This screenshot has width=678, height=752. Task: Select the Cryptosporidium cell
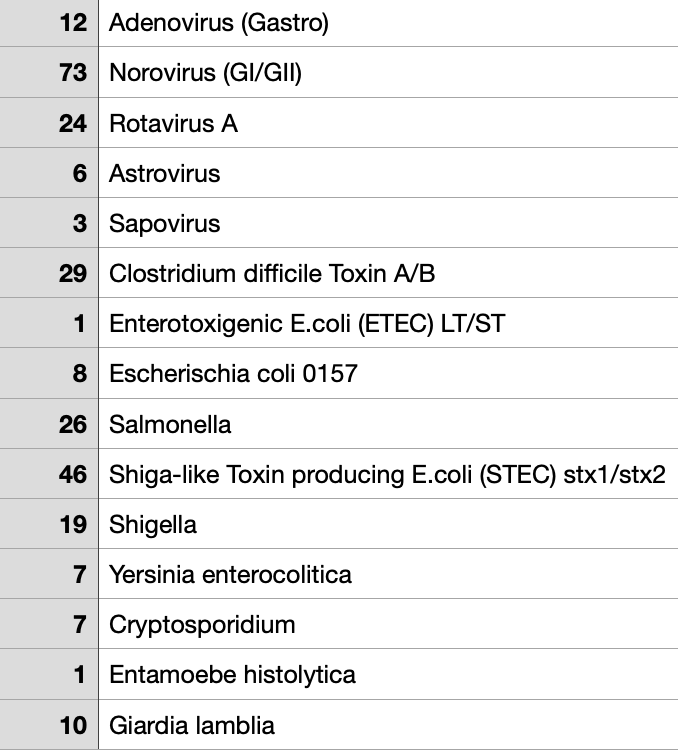[x=202, y=625]
